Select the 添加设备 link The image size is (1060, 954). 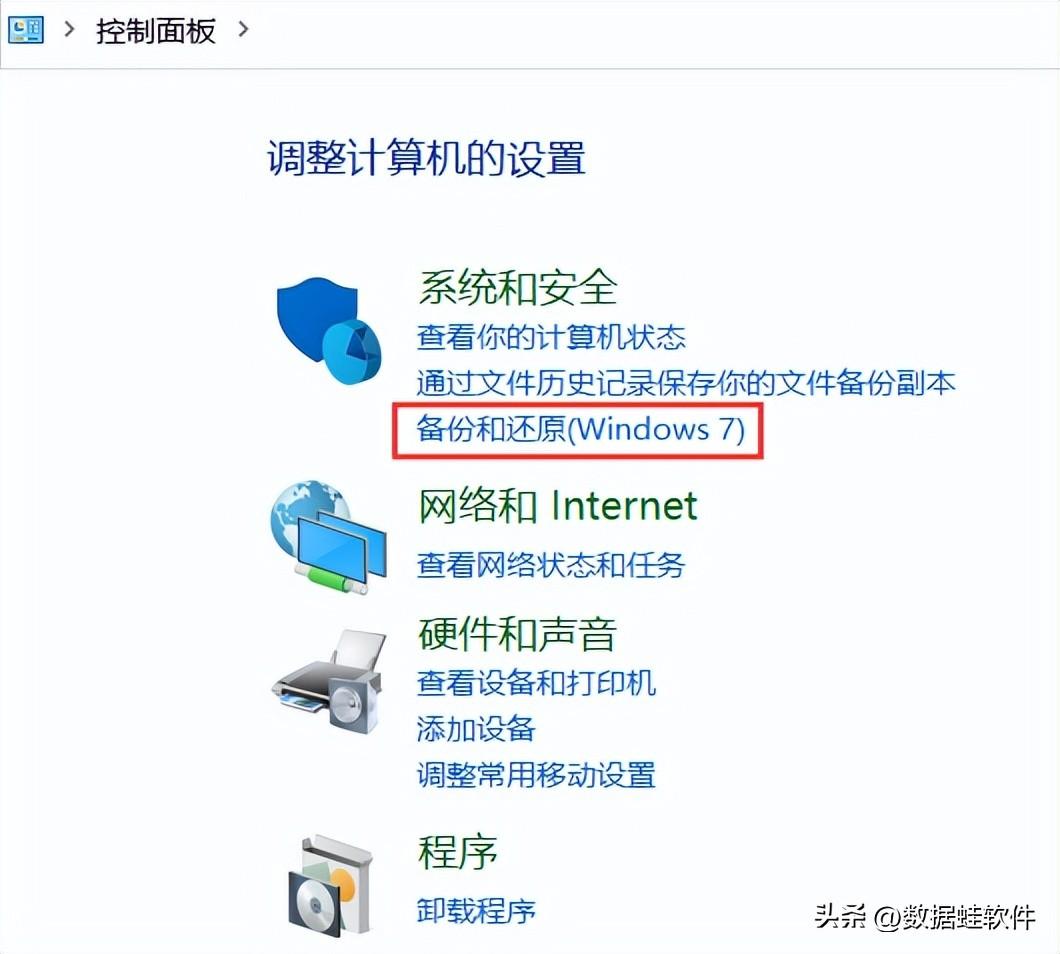476,729
